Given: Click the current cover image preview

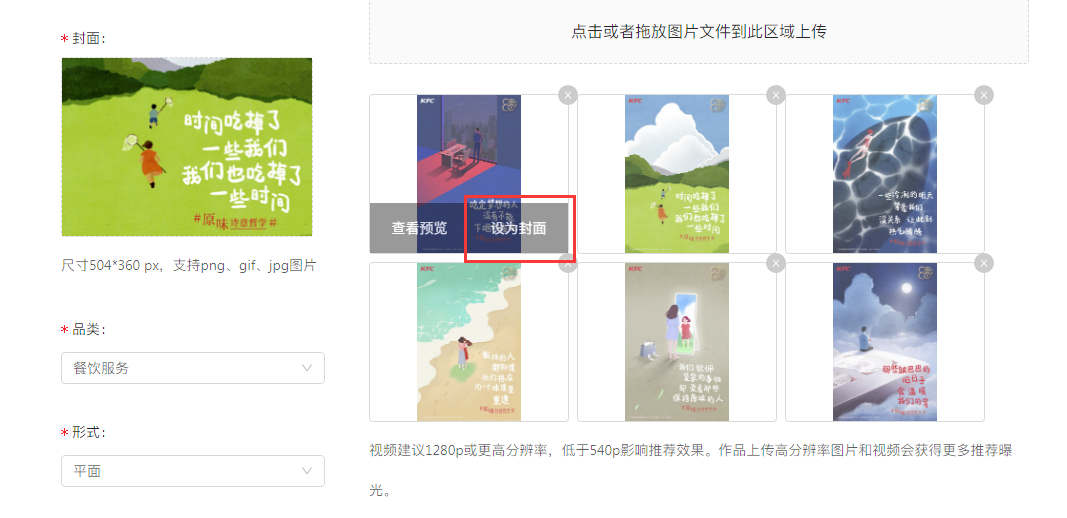Looking at the screenshot, I should tap(187, 147).
